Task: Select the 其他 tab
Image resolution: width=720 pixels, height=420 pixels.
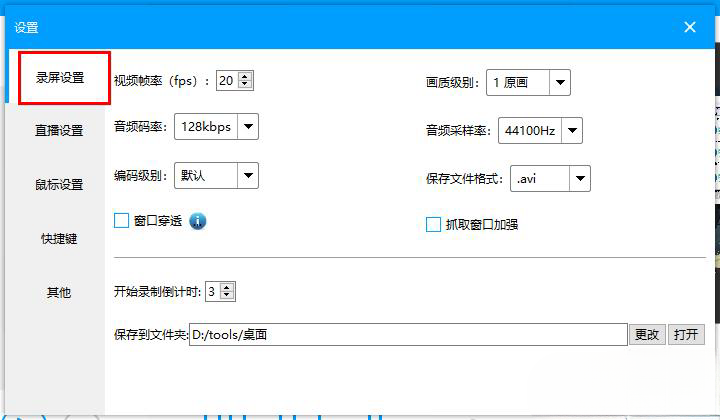Action: [59, 292]
